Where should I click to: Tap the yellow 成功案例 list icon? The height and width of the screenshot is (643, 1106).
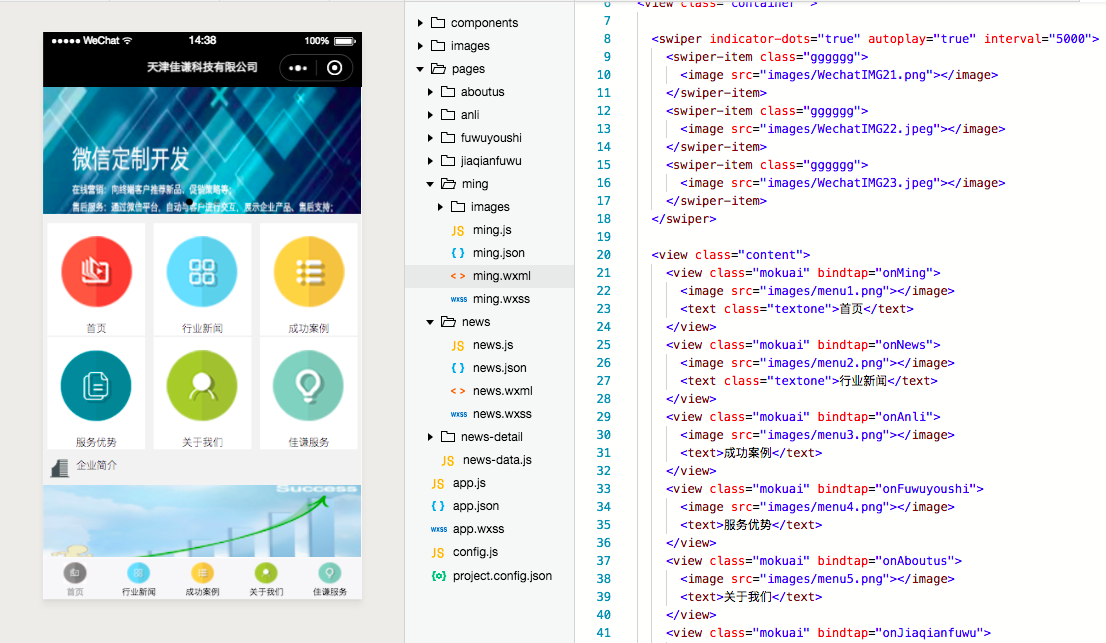coord(308,271)
